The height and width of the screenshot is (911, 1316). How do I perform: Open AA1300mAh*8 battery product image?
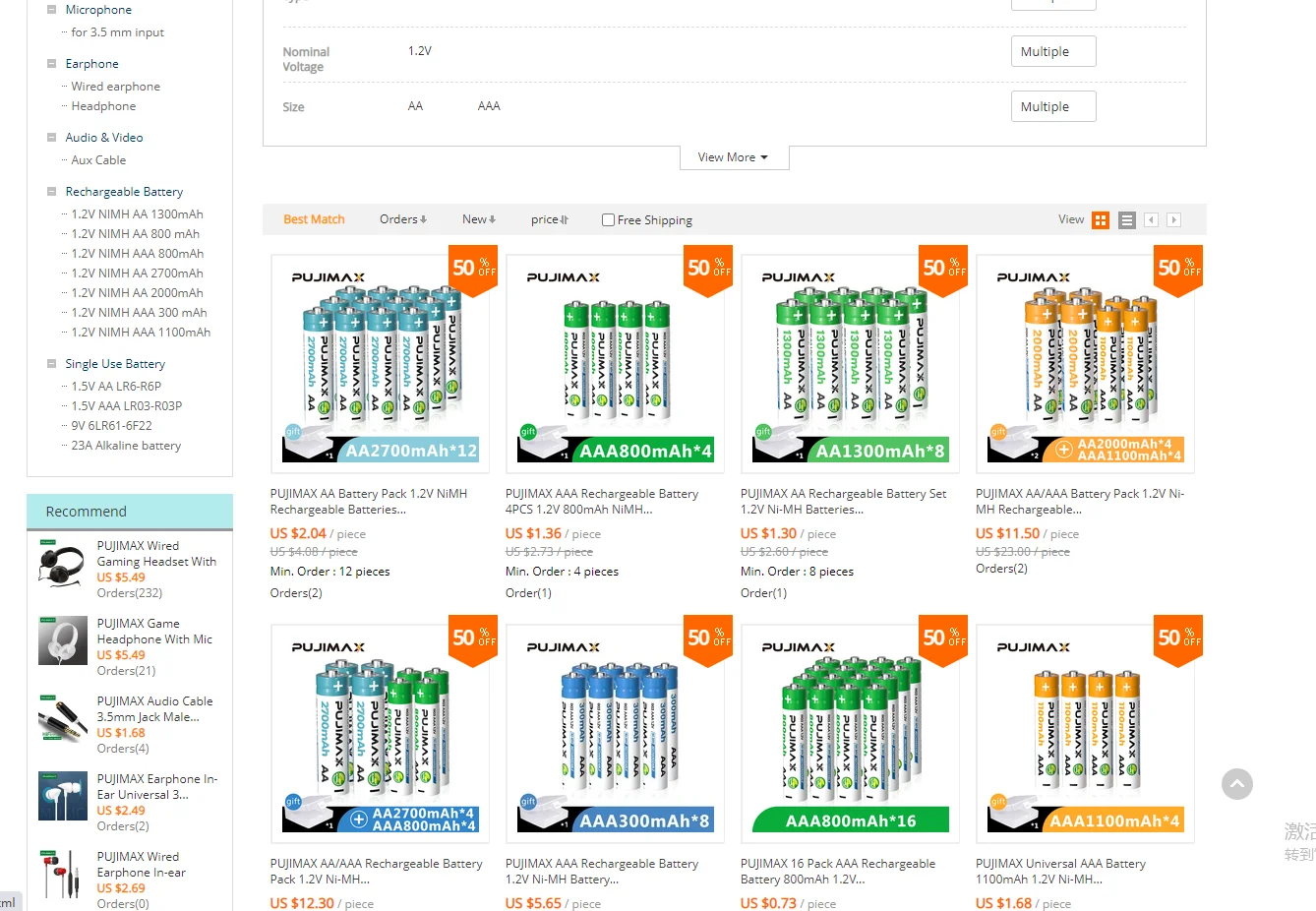coord(850,364)
